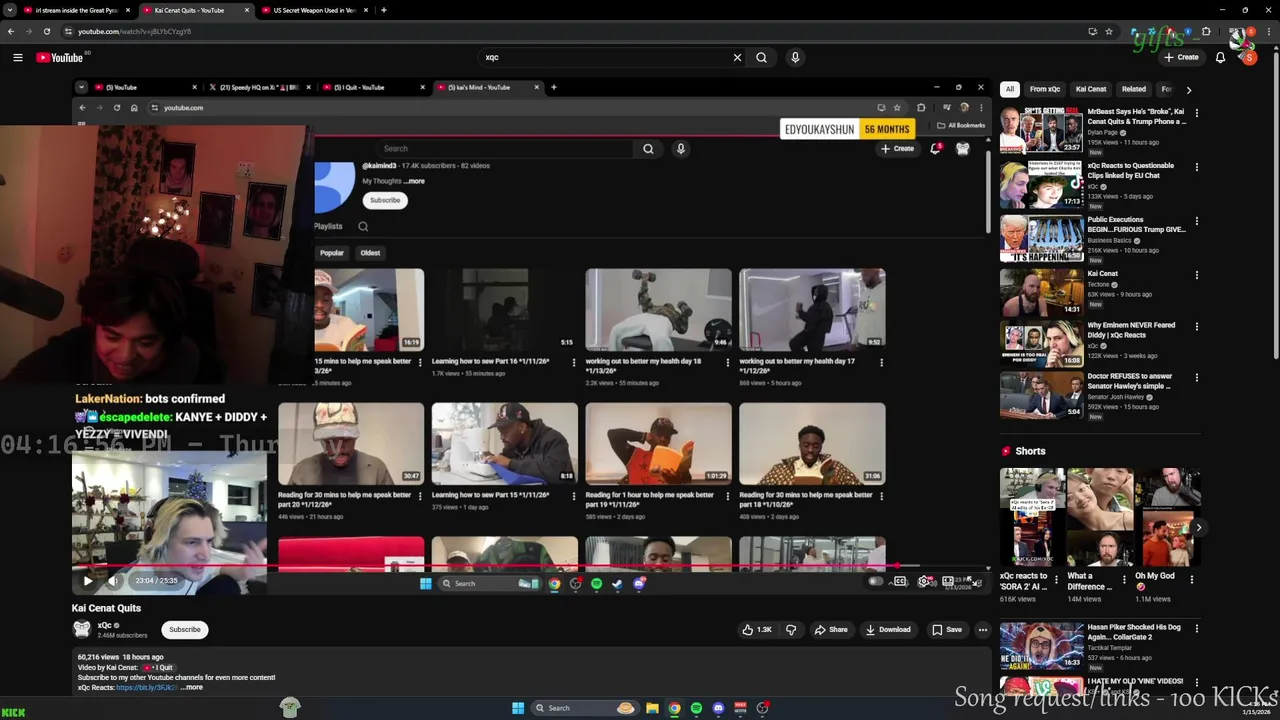Mute the video with the volume icon
Screen dimensions: 1280x720
pos(113,581)
